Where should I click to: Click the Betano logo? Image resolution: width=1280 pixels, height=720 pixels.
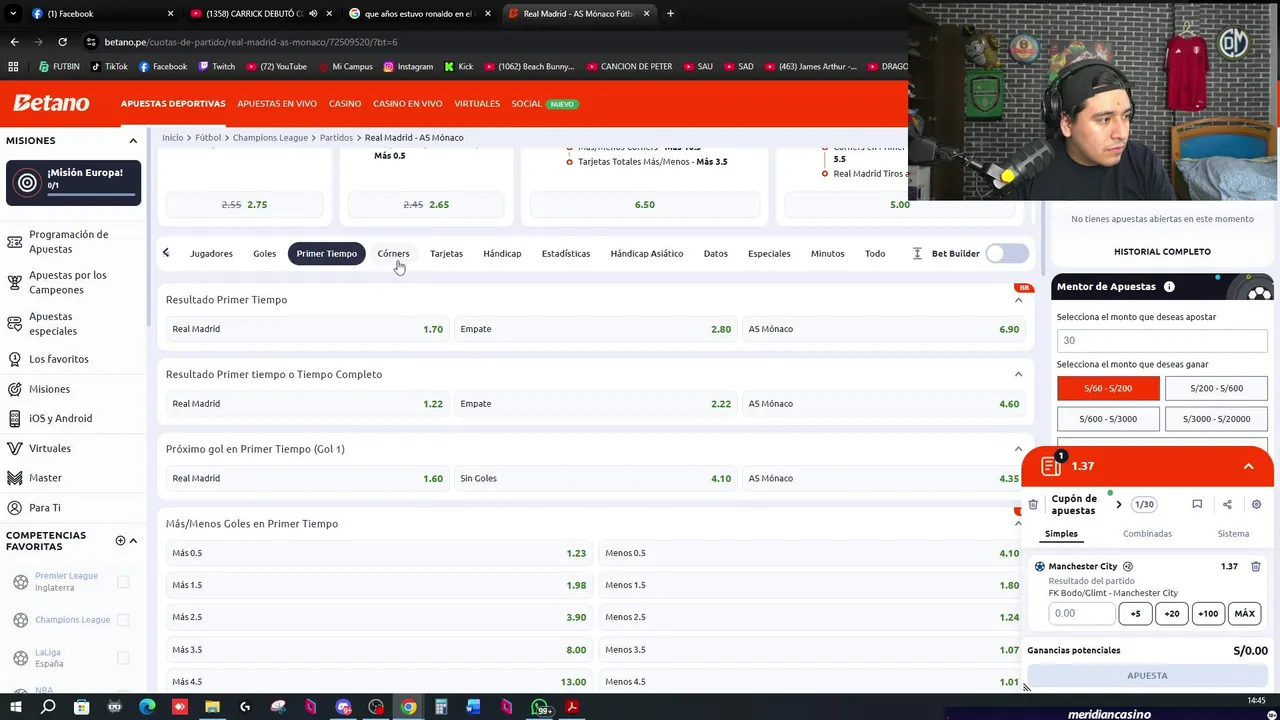51,103
